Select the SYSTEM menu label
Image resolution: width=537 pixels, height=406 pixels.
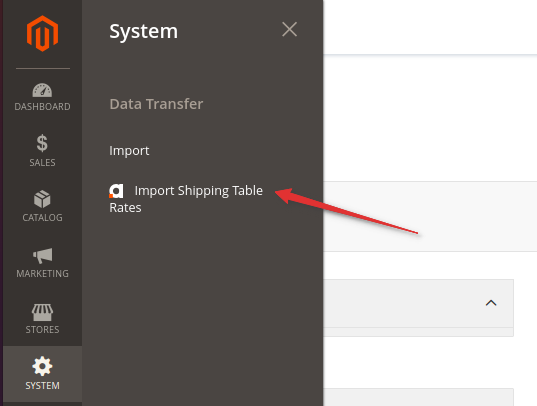42,385
